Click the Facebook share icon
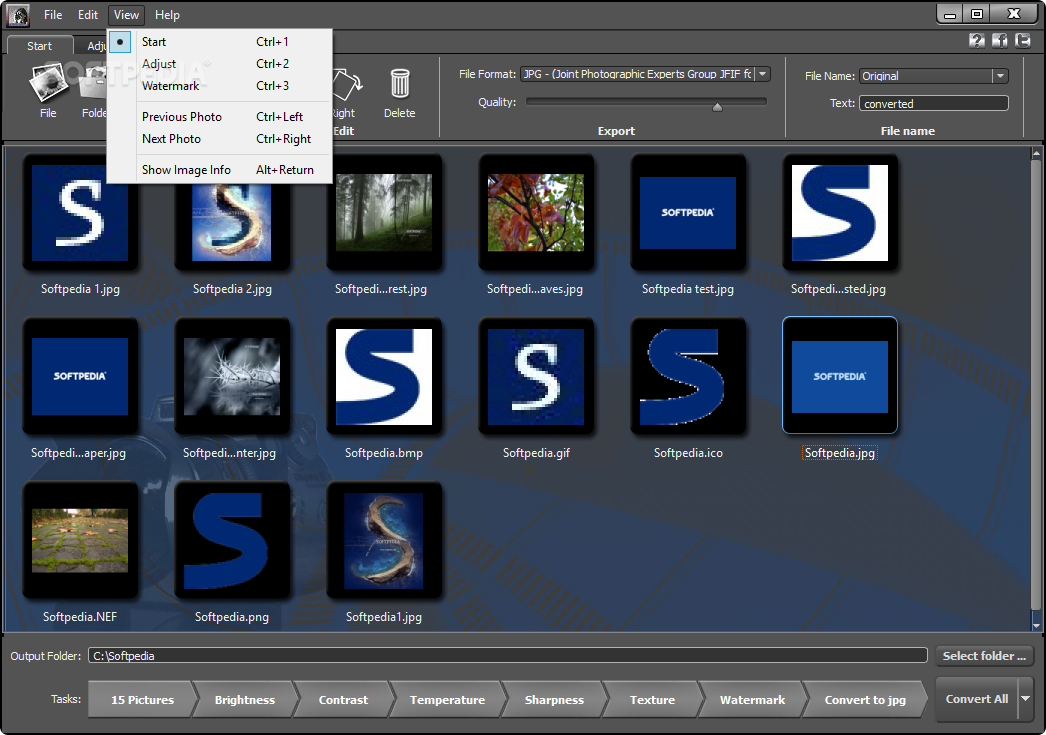1046x735 pixels. coord(999,41)
